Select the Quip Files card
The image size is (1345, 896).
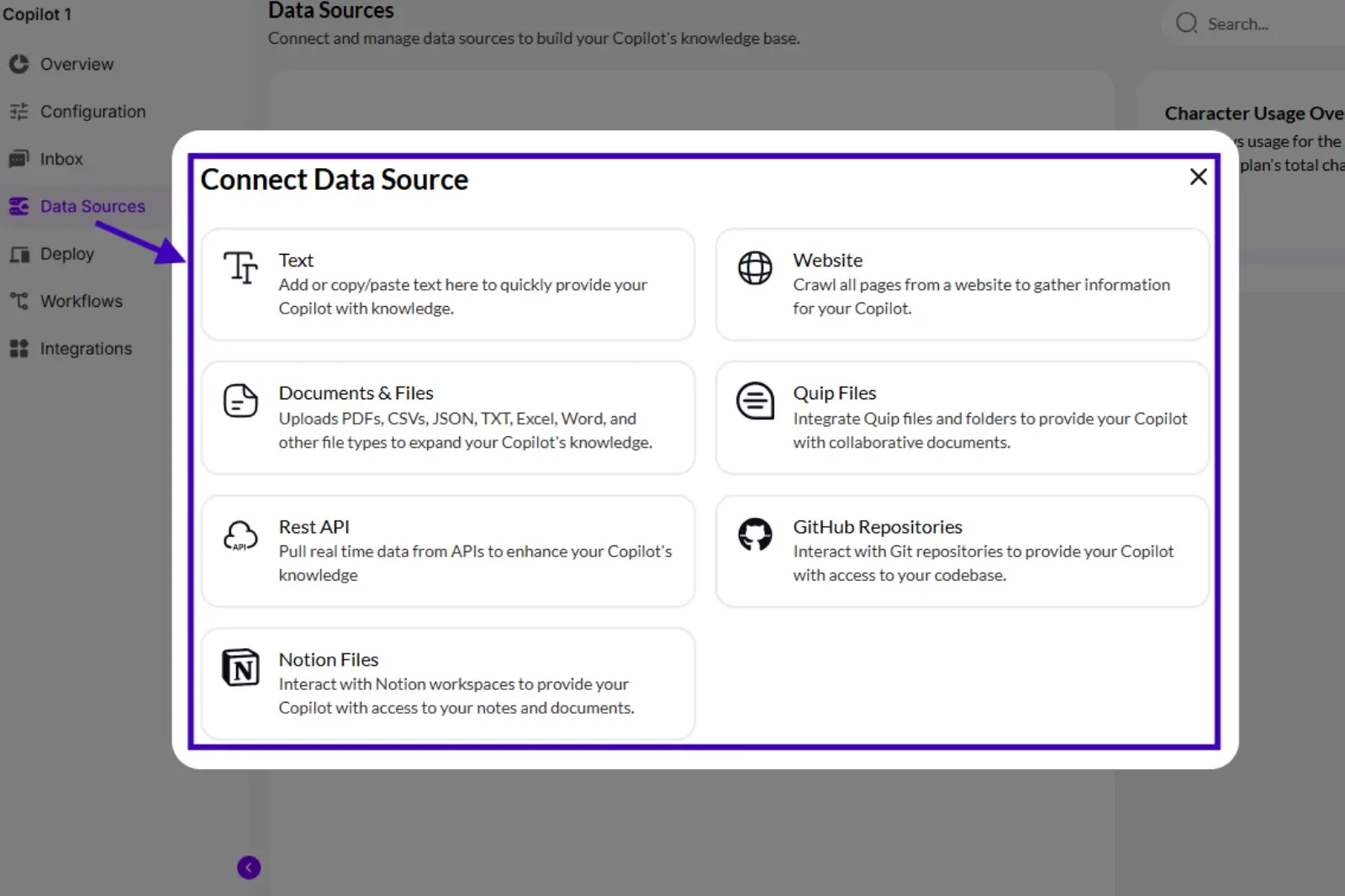pos(963,418)
